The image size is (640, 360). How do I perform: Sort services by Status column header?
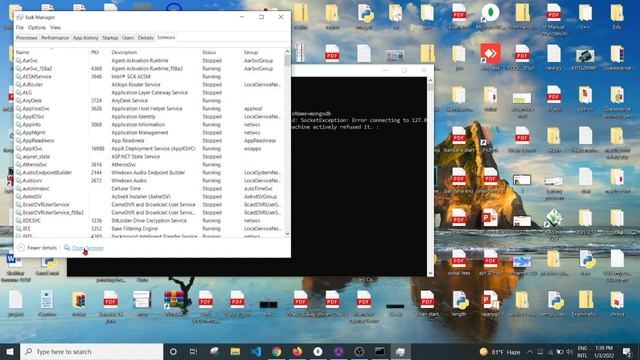221,52
